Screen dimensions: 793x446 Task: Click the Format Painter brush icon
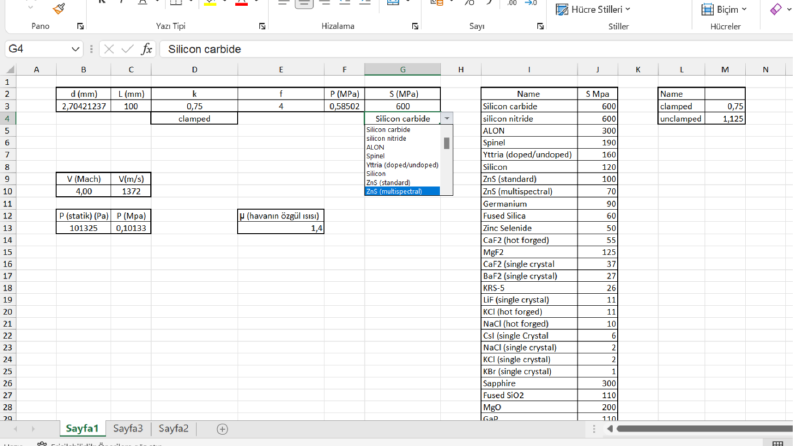click(59, 8)
